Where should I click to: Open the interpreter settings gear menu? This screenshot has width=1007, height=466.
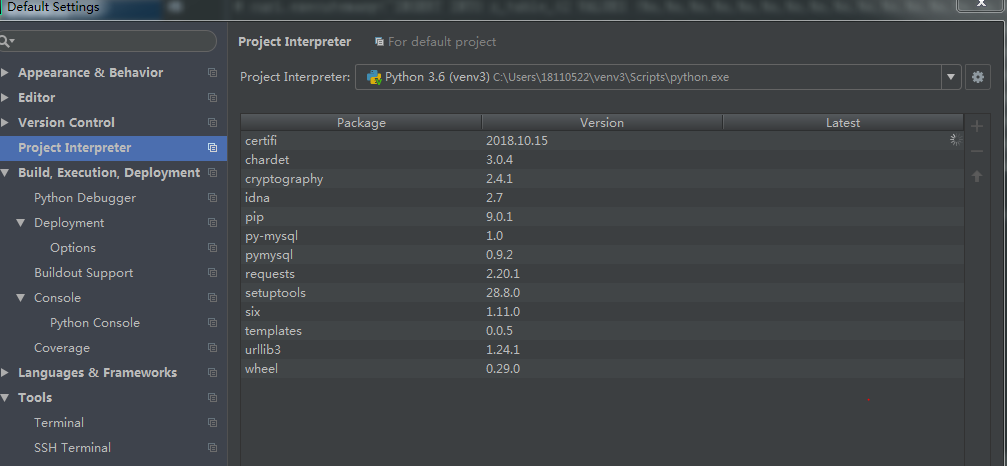(x=977, y=77)
